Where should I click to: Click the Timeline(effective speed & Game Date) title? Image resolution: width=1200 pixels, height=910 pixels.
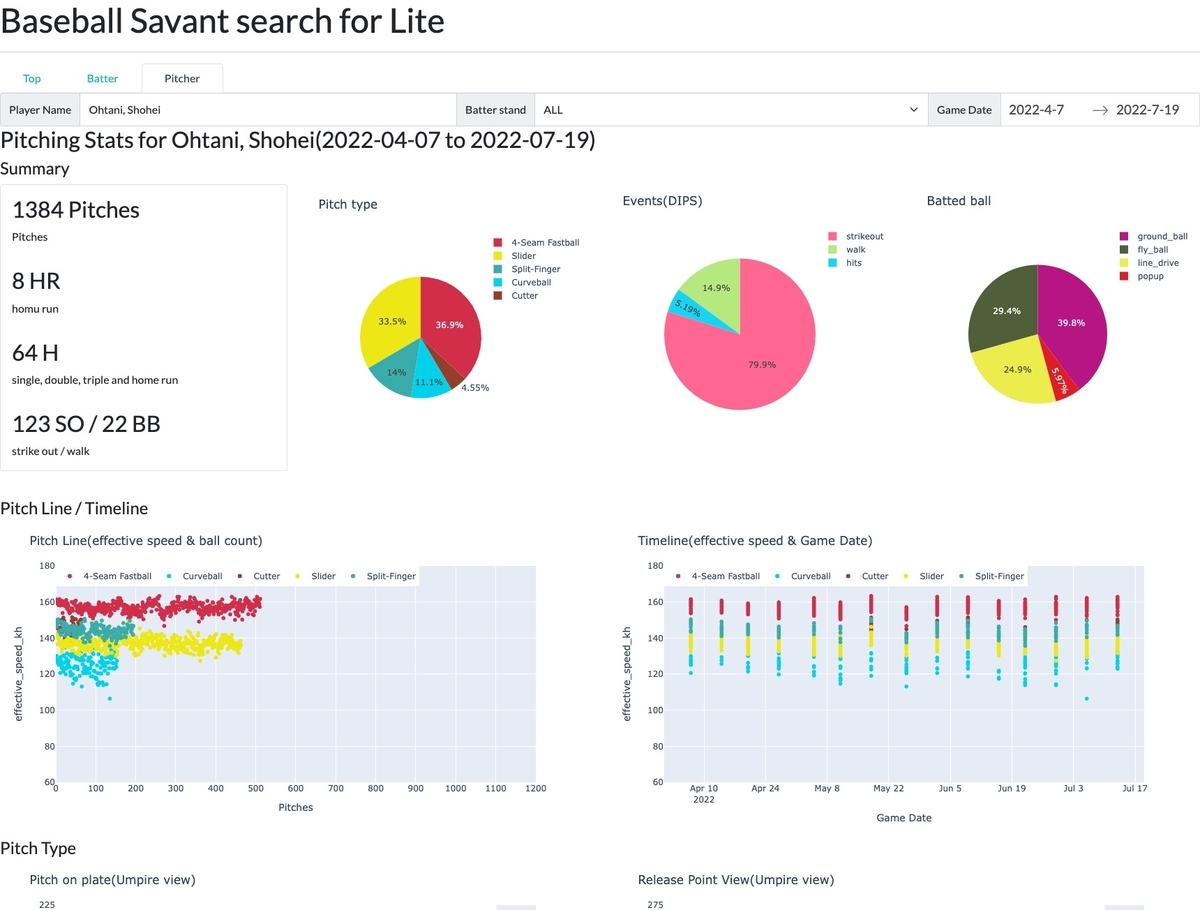tap(755, 540)
